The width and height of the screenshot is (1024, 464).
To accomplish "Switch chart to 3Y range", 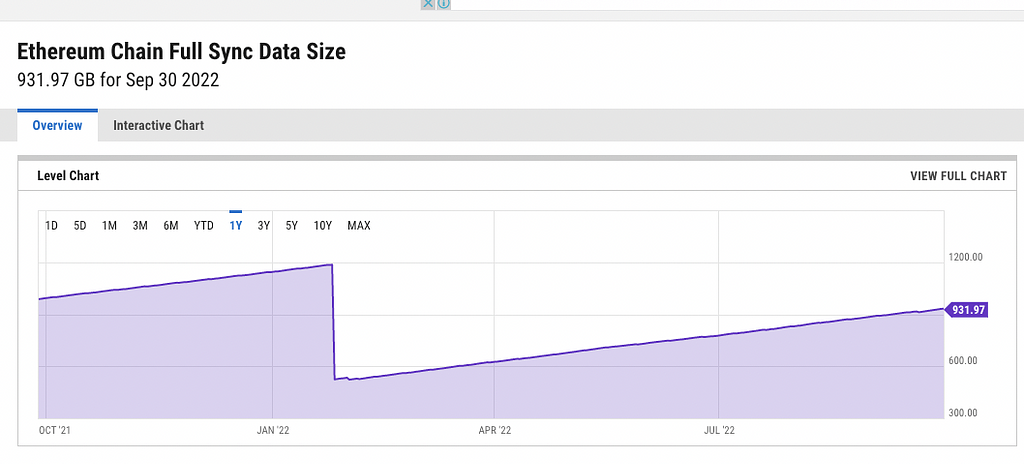I will coord(264,226).
